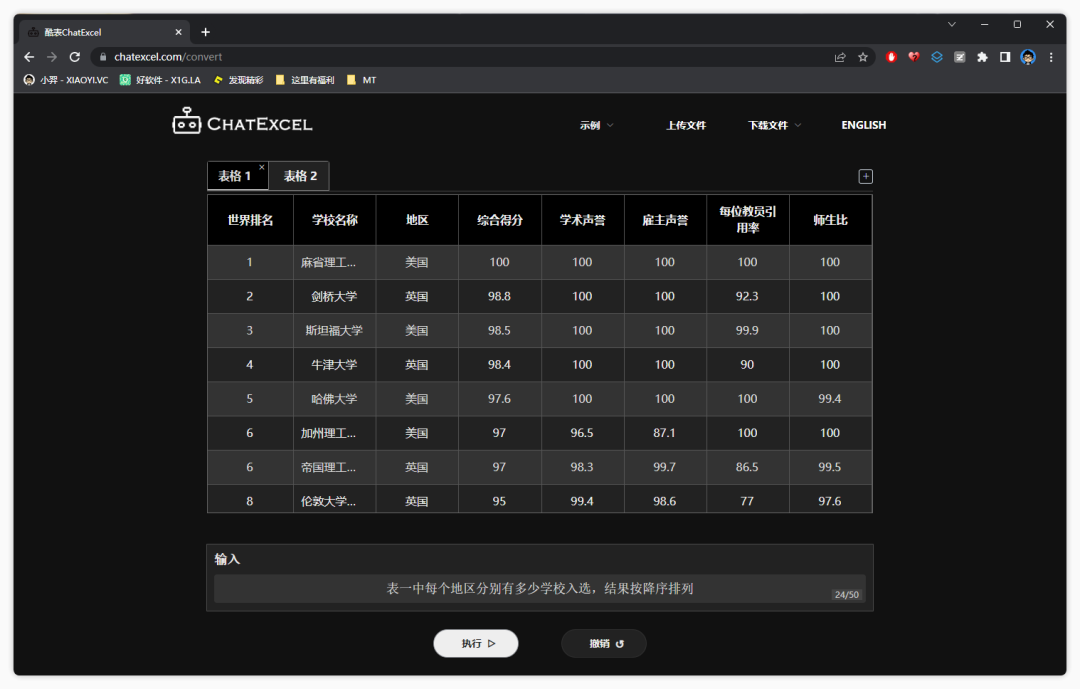The image size is (1080, 689).
Task: Click the share page icon in address bar
Action: coord(840,57)
